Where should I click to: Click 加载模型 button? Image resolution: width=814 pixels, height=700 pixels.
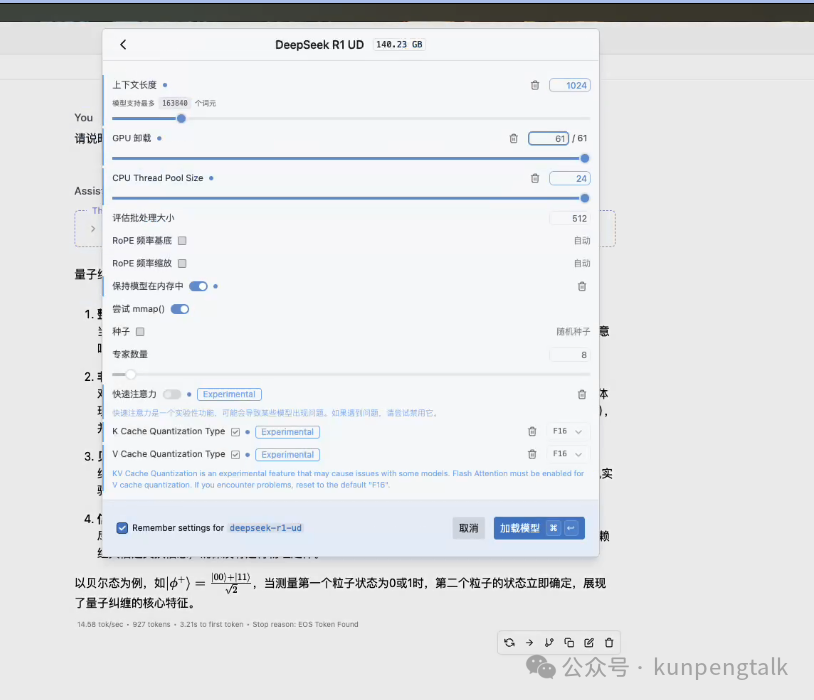tap(539, 528)
